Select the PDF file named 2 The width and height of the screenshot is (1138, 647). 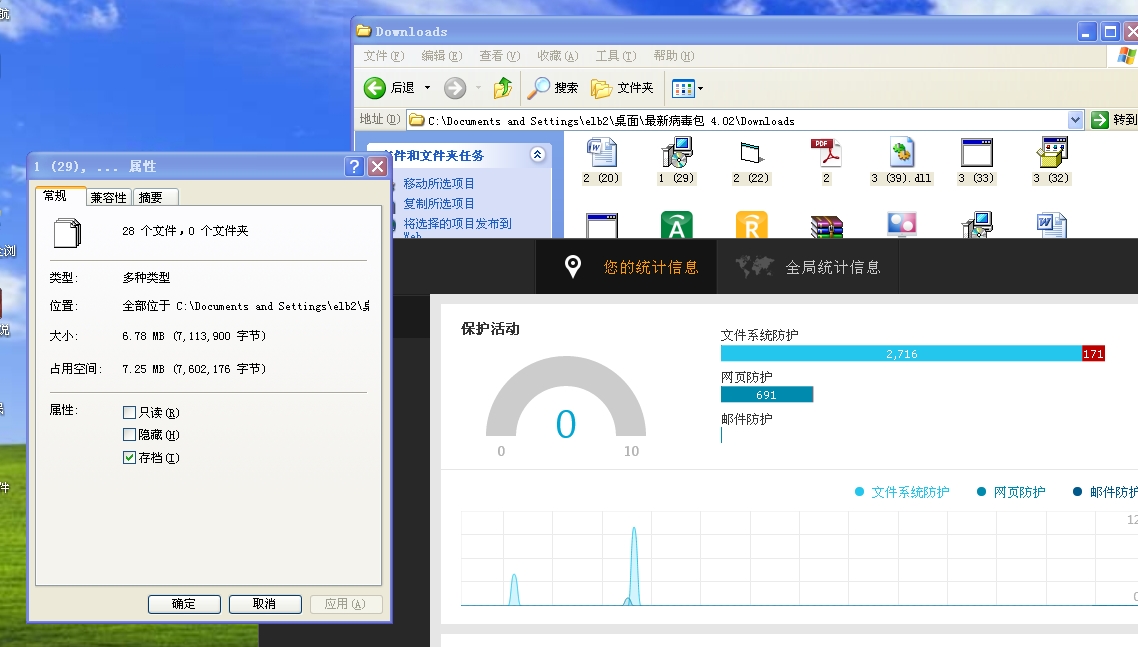coord(826,154)
